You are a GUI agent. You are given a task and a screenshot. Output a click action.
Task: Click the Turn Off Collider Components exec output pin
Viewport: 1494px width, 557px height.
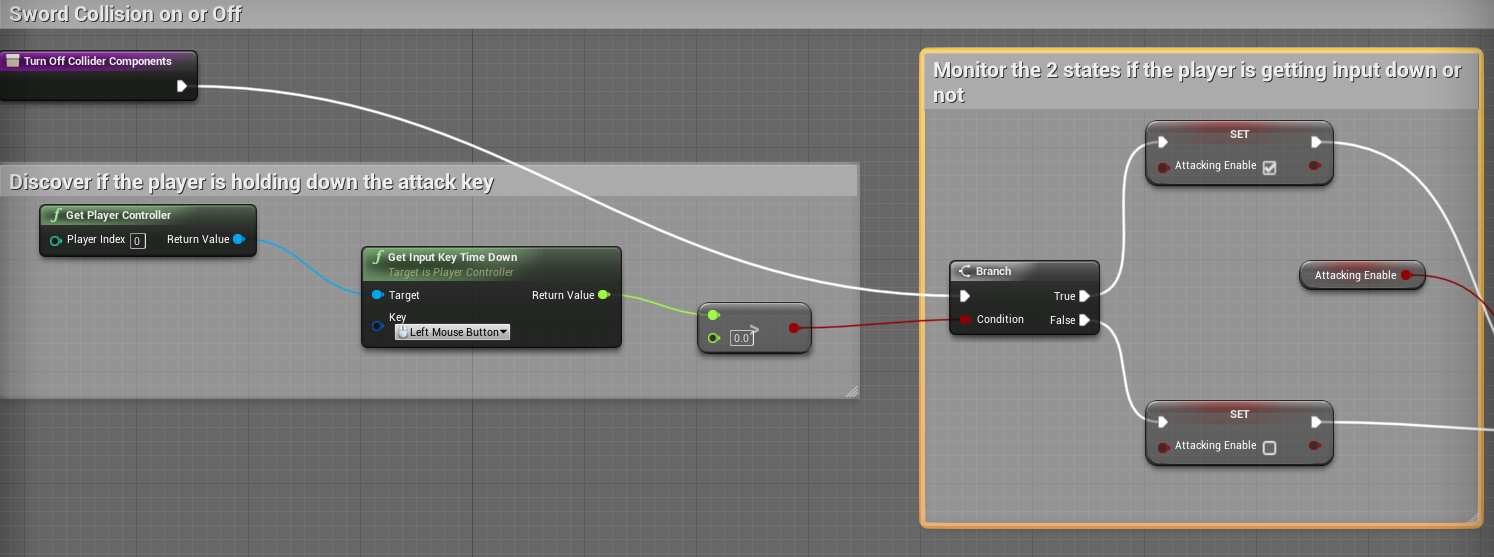[182, 86]
